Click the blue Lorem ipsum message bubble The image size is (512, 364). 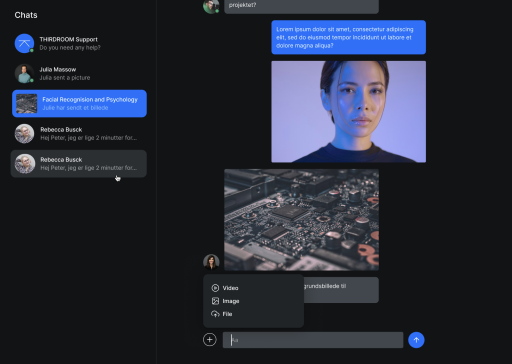349,37
